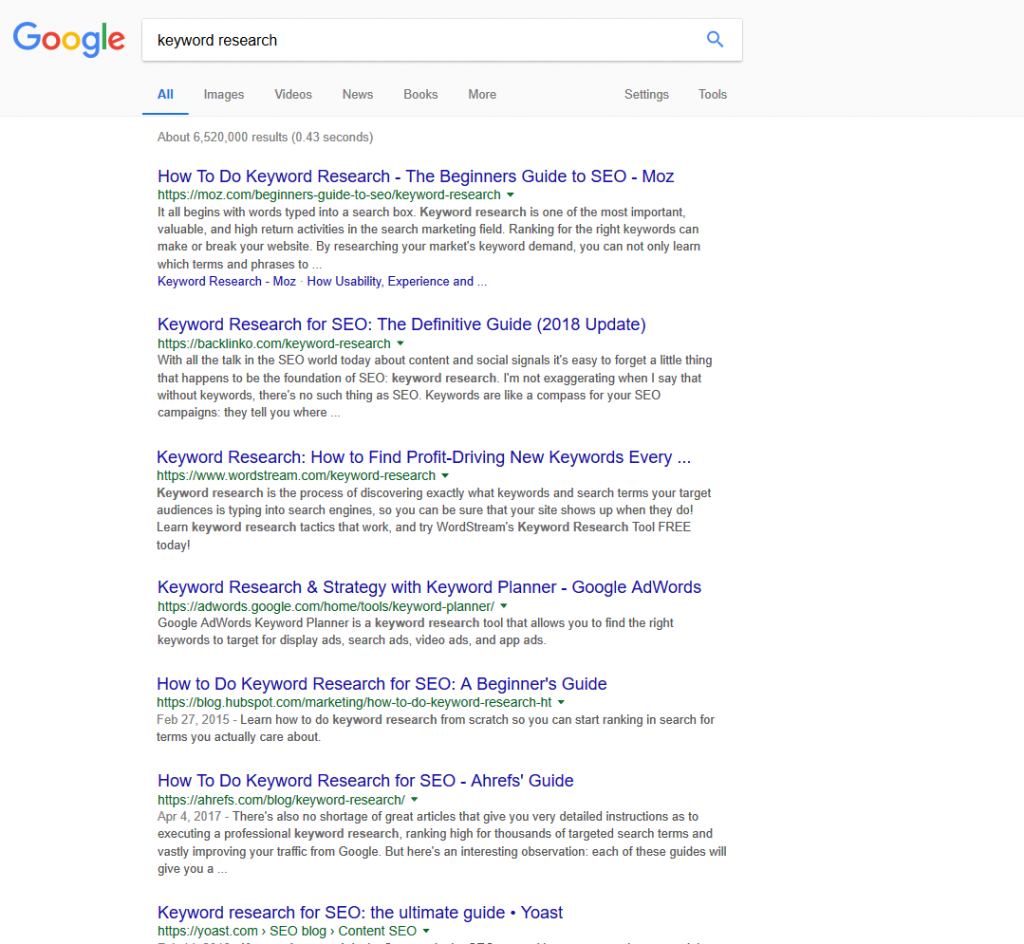Image resolution: width=1024 pixels, height=944 pixels.
Task: Select the All results tab
Action: click(x=165, y=94)
